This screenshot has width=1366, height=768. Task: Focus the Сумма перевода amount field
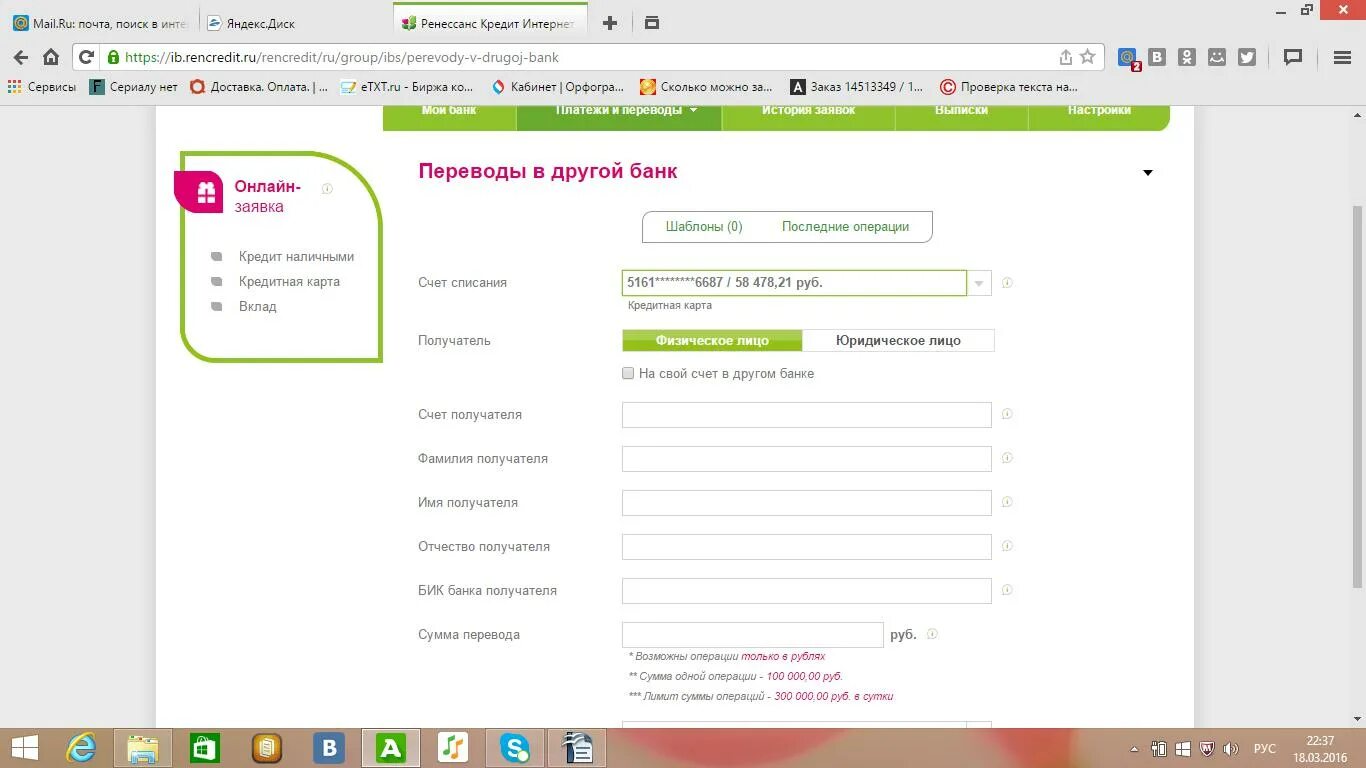[752, 635]
